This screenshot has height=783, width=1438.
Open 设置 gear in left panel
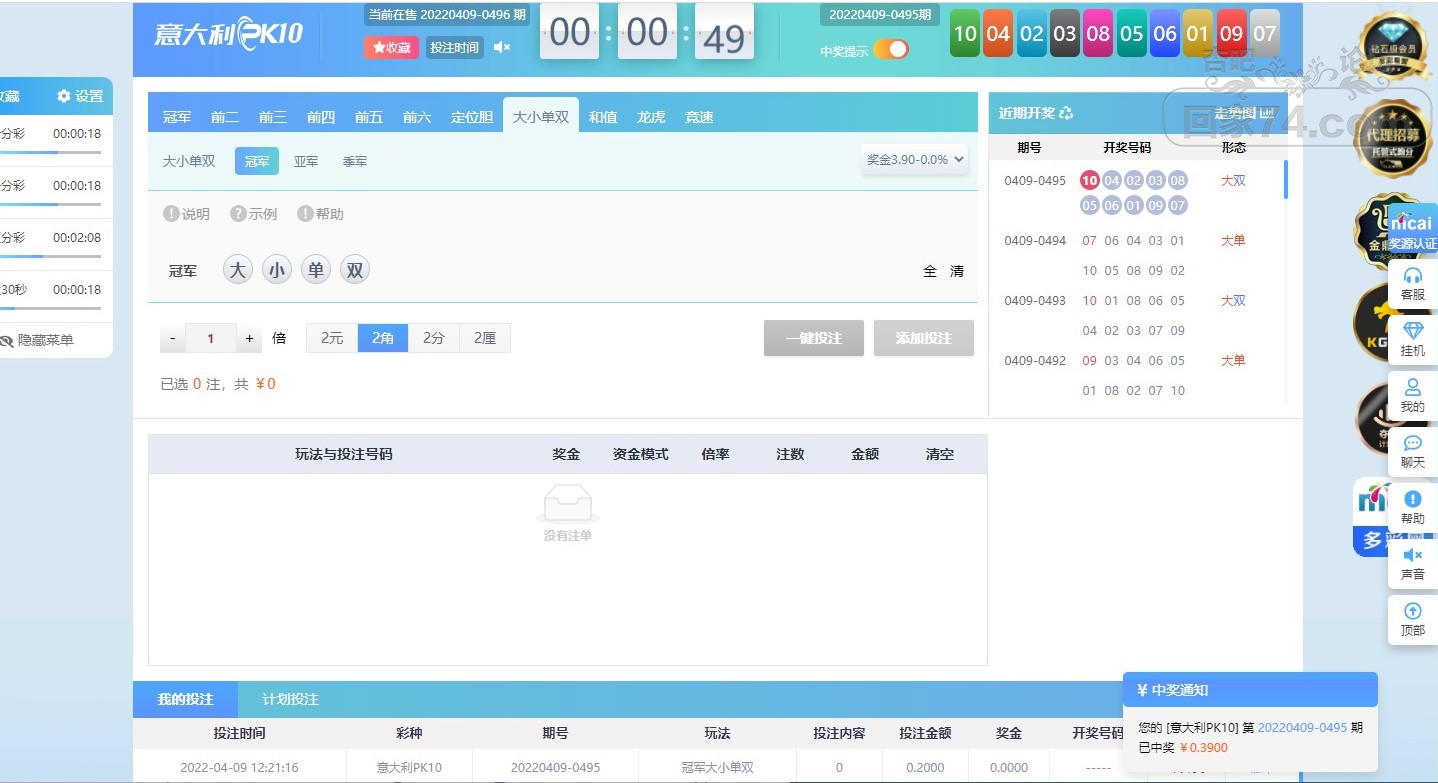(x=80, y=96)
